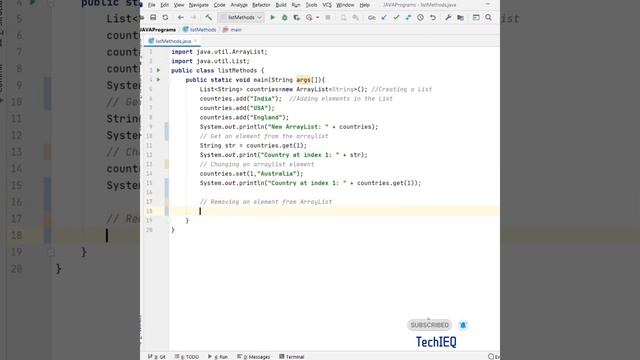Viewport: 640px width, 360px height.
Task: Open the Terminal tool window tab
Action: 291,357
